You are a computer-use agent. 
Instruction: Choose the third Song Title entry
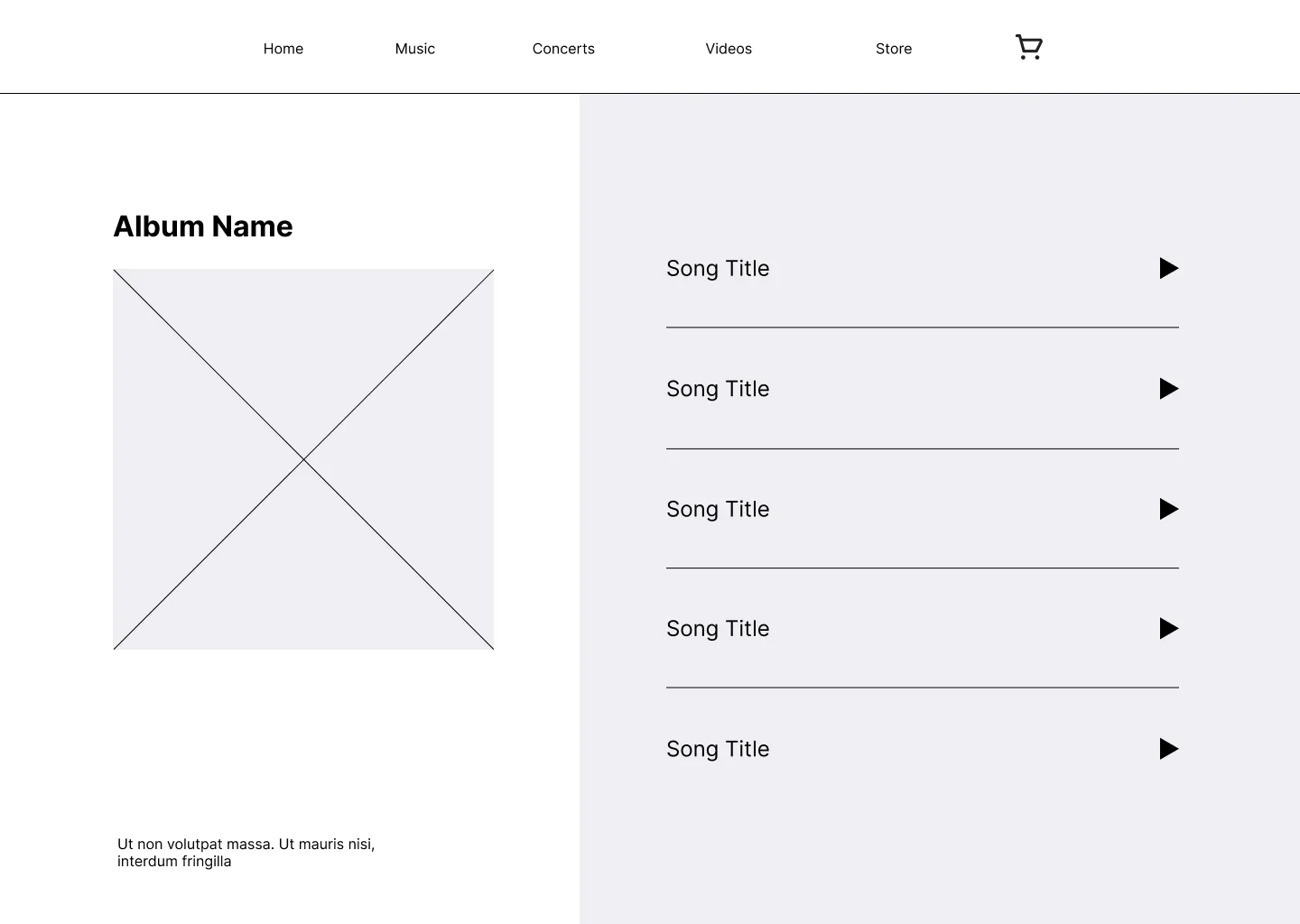tap(718, 510)
